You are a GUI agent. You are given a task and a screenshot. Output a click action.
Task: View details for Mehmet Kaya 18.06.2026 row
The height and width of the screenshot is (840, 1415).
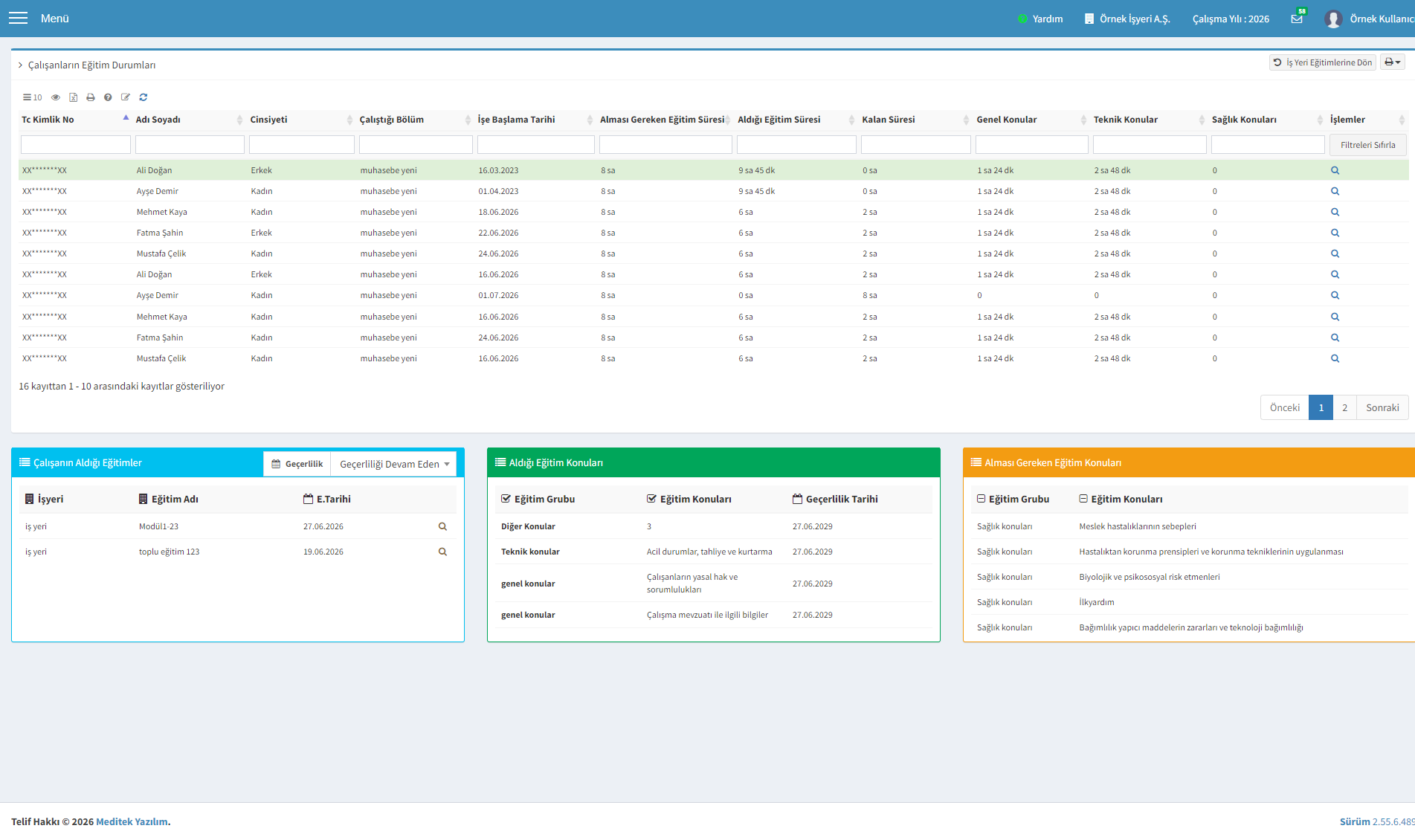(x=1335, y=212)
